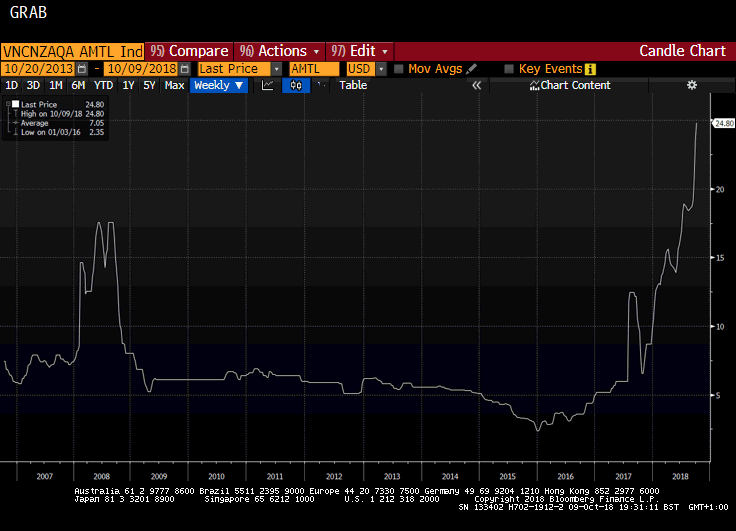Open start date calendar picker icon
The width and height of the screenshot is (736, 531).
click(82, 69)
